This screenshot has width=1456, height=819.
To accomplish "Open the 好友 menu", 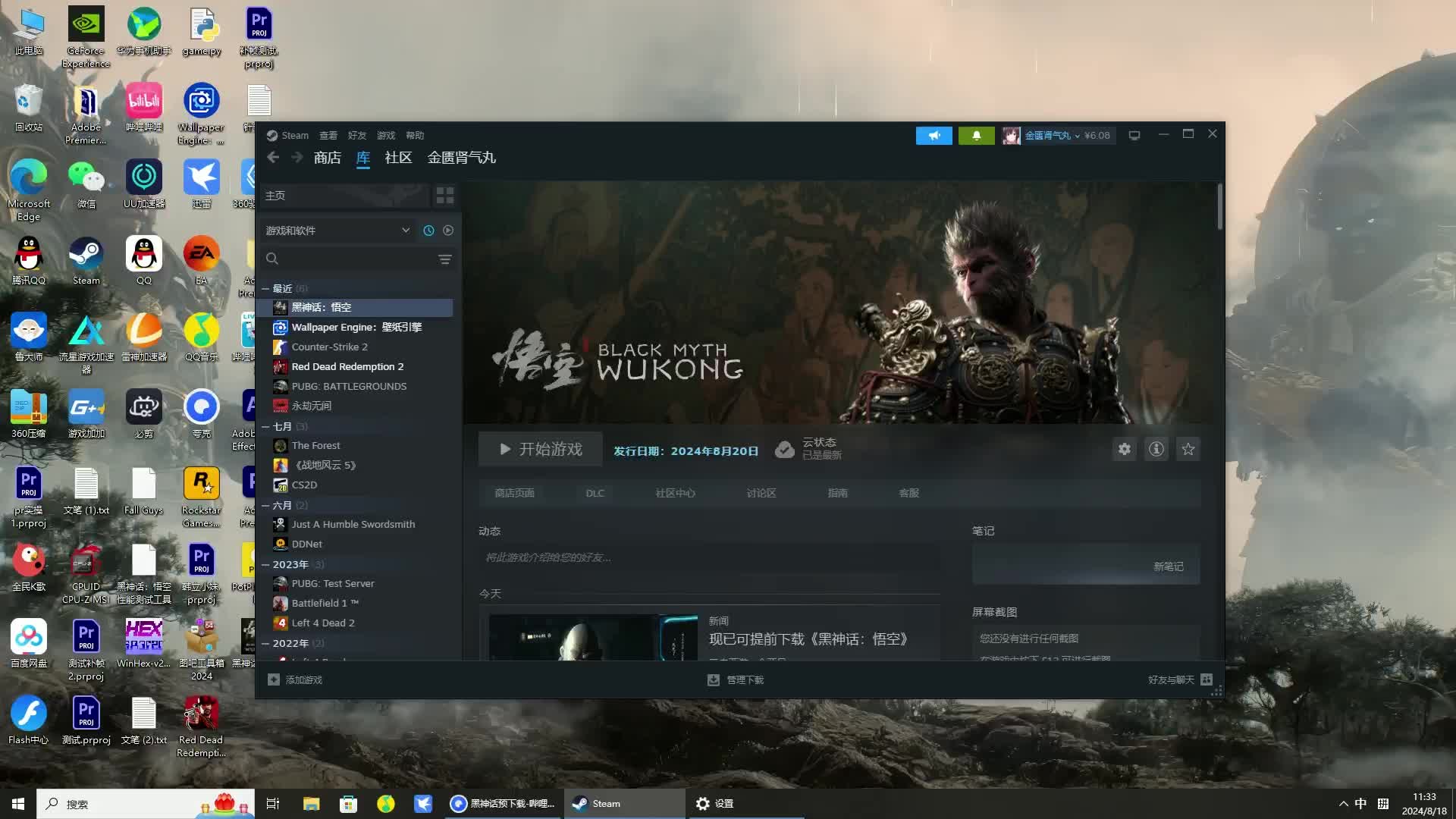I will click(x=357, y=135).
